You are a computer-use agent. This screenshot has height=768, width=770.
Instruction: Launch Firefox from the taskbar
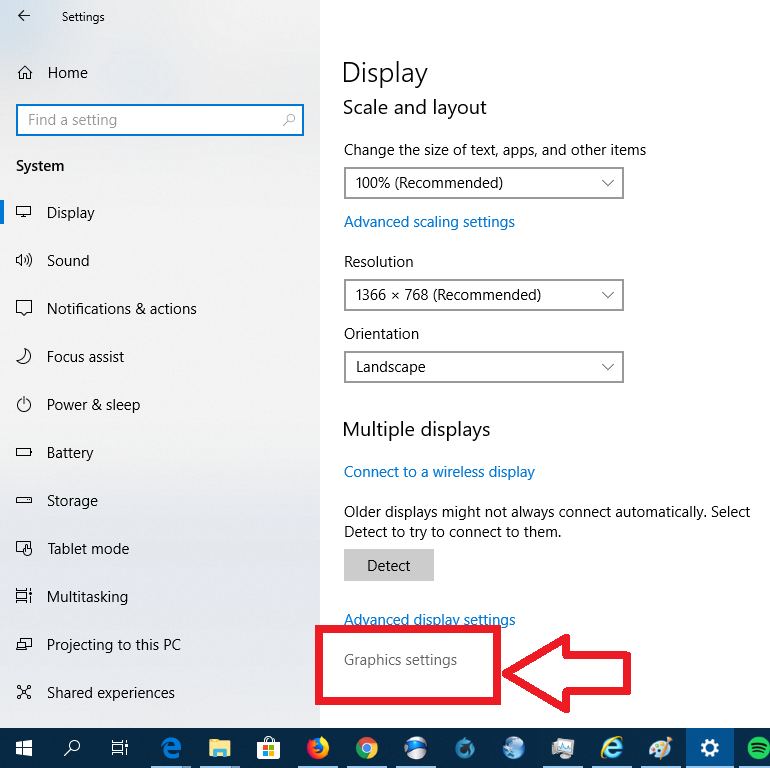point(318,748)
